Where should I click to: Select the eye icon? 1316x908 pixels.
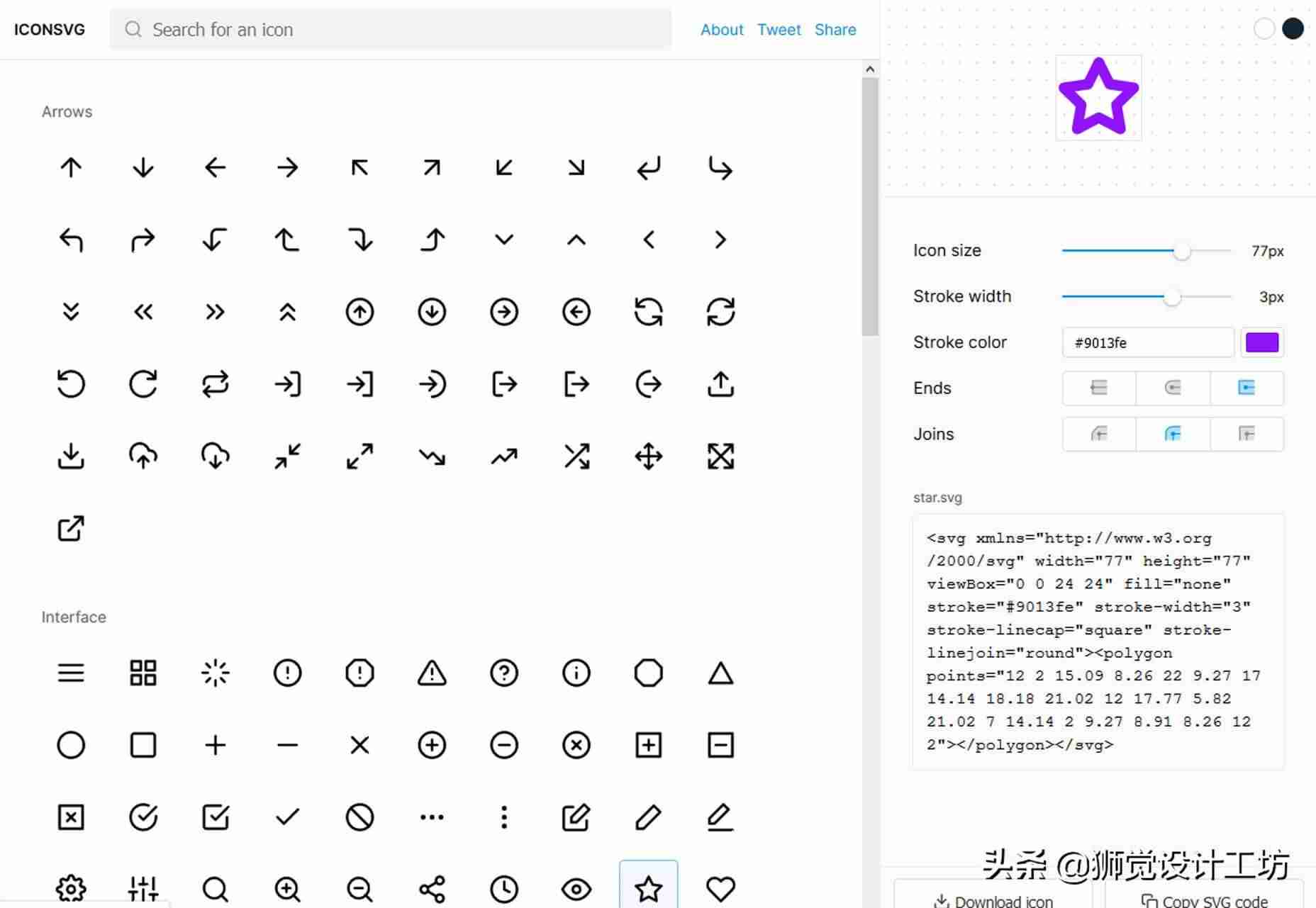point(576,889)
